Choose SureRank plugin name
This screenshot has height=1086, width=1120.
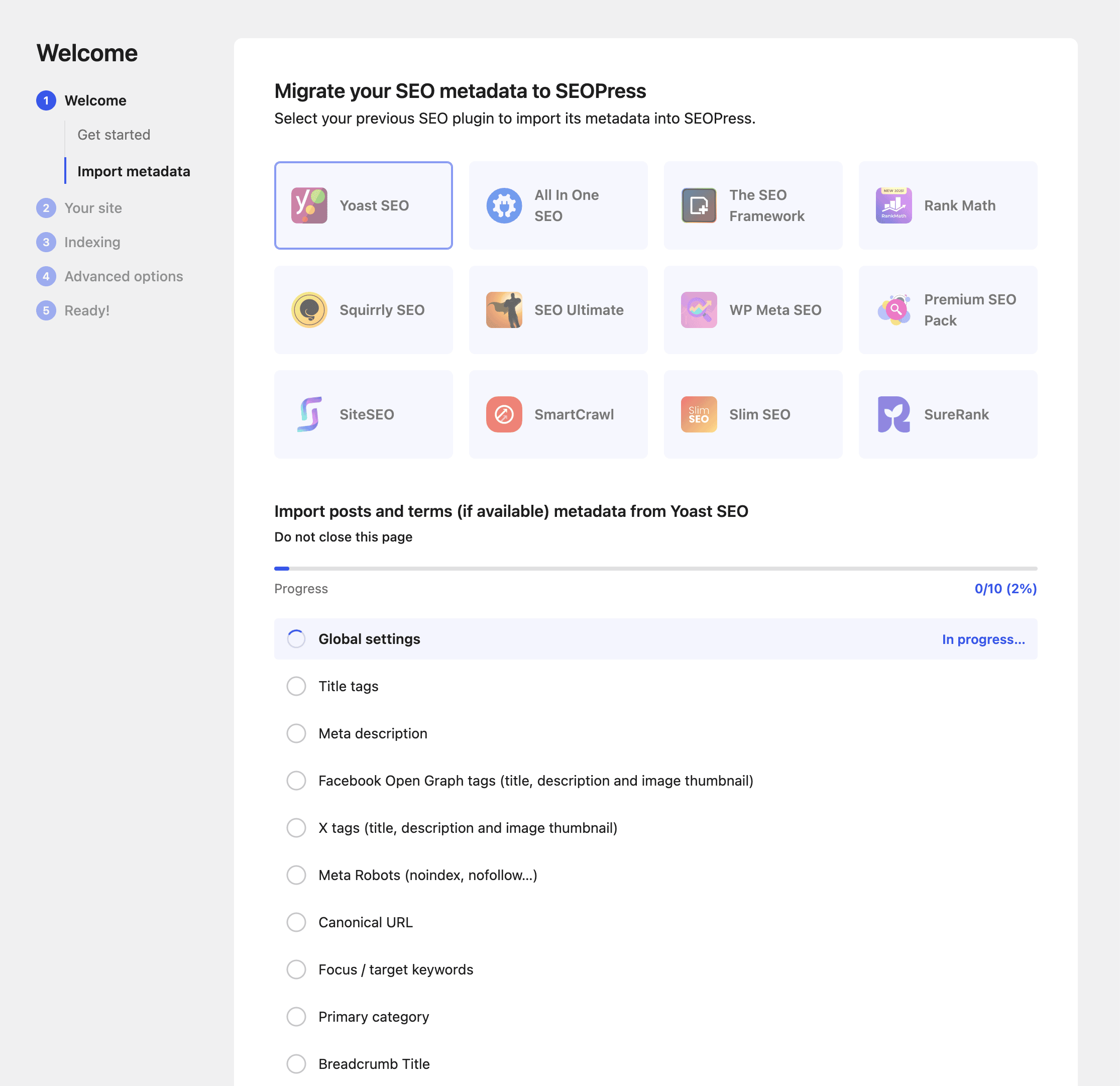[x=957, y=415]
